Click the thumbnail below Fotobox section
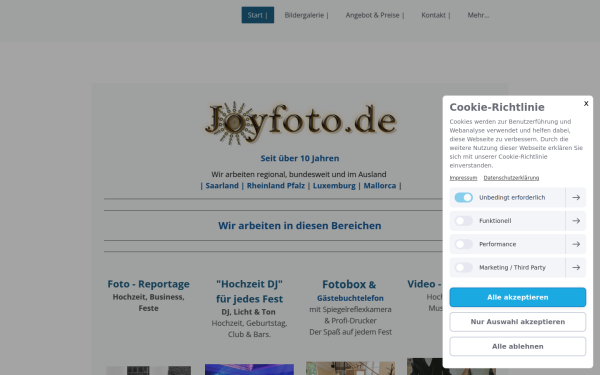This screenshot has width=600, height=375. click(350, 368)
